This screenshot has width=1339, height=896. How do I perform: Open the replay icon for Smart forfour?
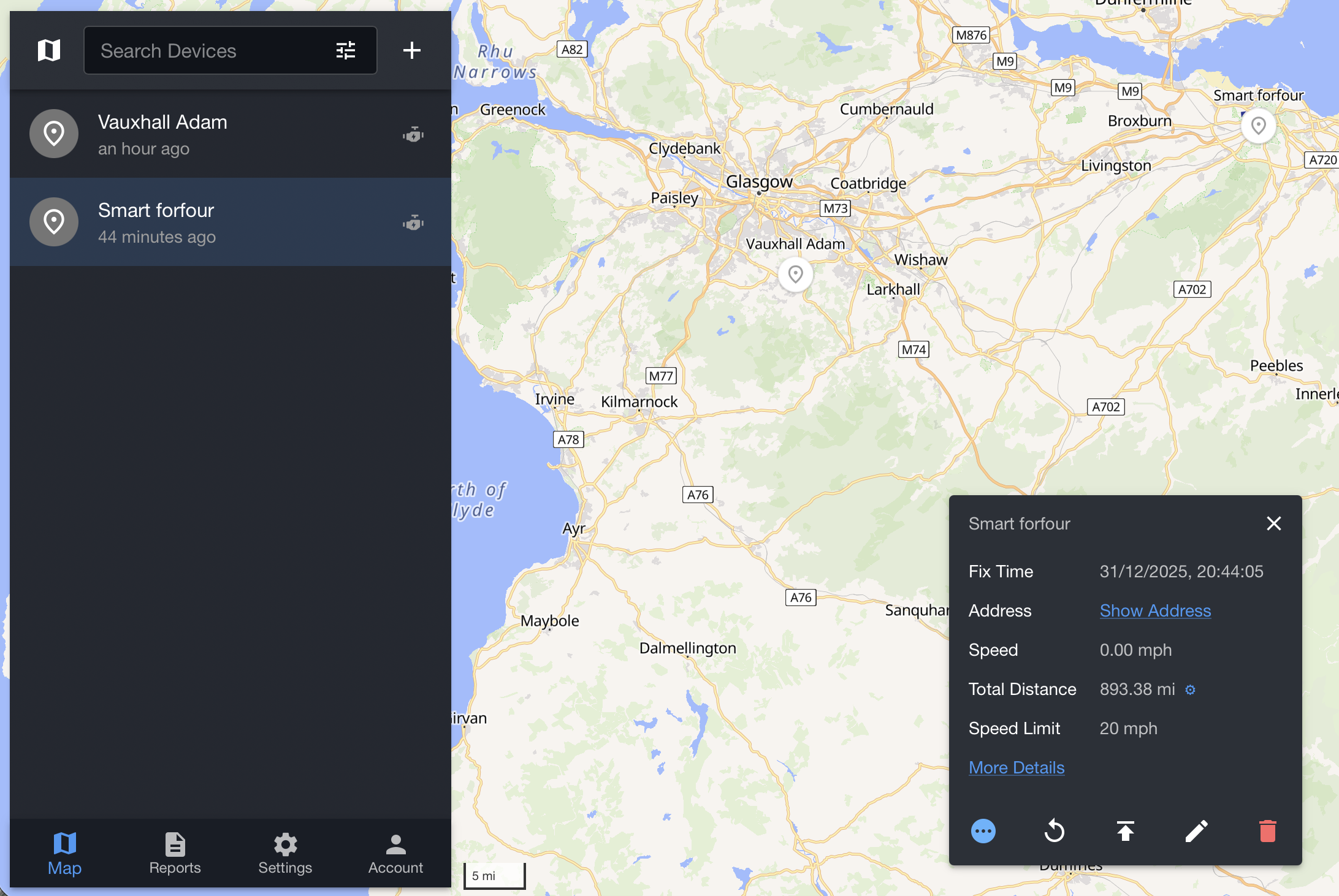coord(1055,831)
